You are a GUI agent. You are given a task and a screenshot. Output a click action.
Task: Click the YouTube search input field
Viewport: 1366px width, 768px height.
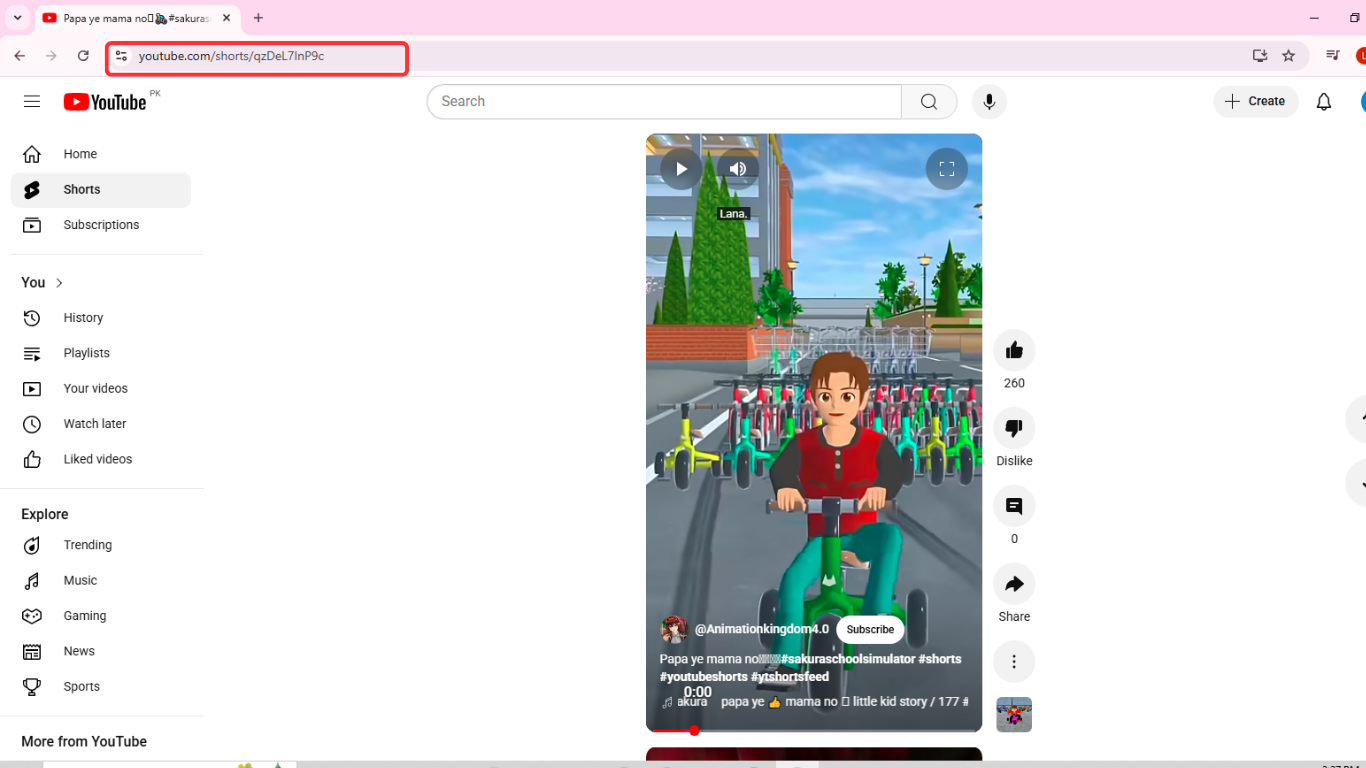coord(664,101)
